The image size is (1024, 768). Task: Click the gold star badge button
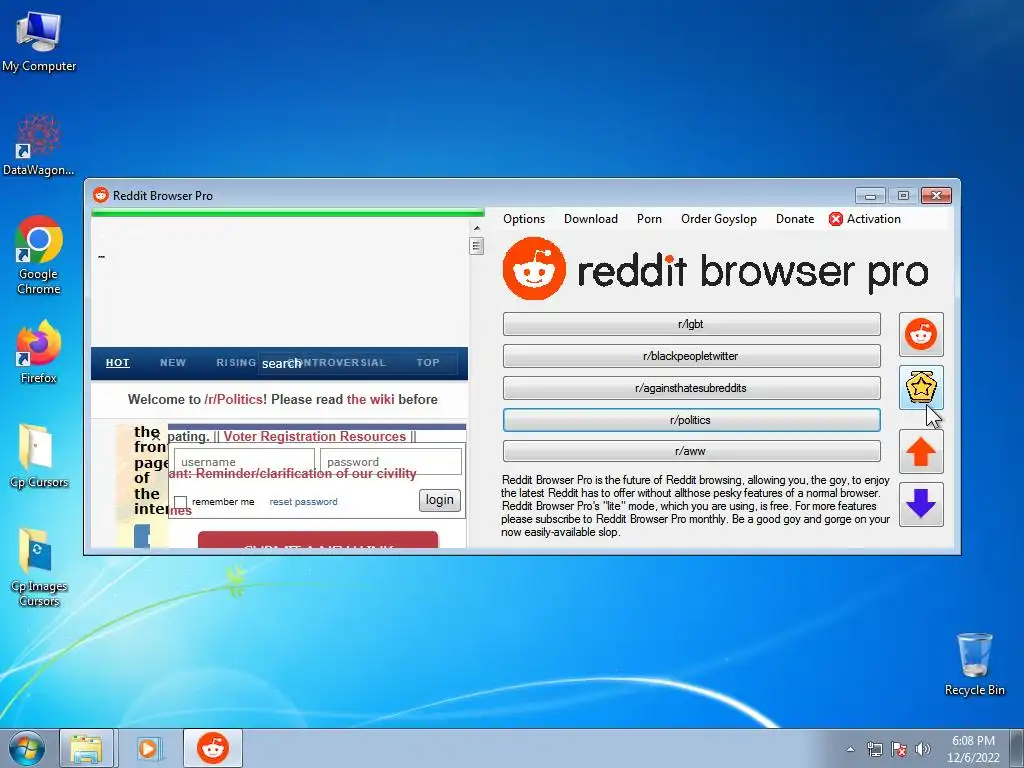pos(921,388)
